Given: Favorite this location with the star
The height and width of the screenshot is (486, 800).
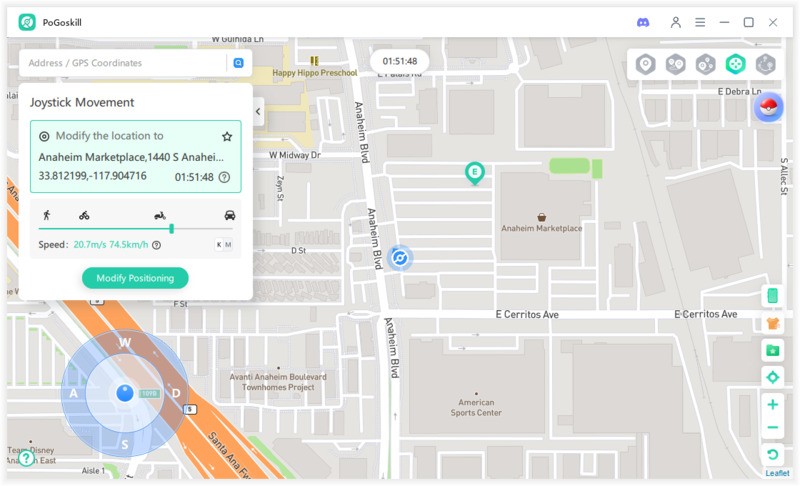Looking at the screenshot, I should [x=227, y=136].
